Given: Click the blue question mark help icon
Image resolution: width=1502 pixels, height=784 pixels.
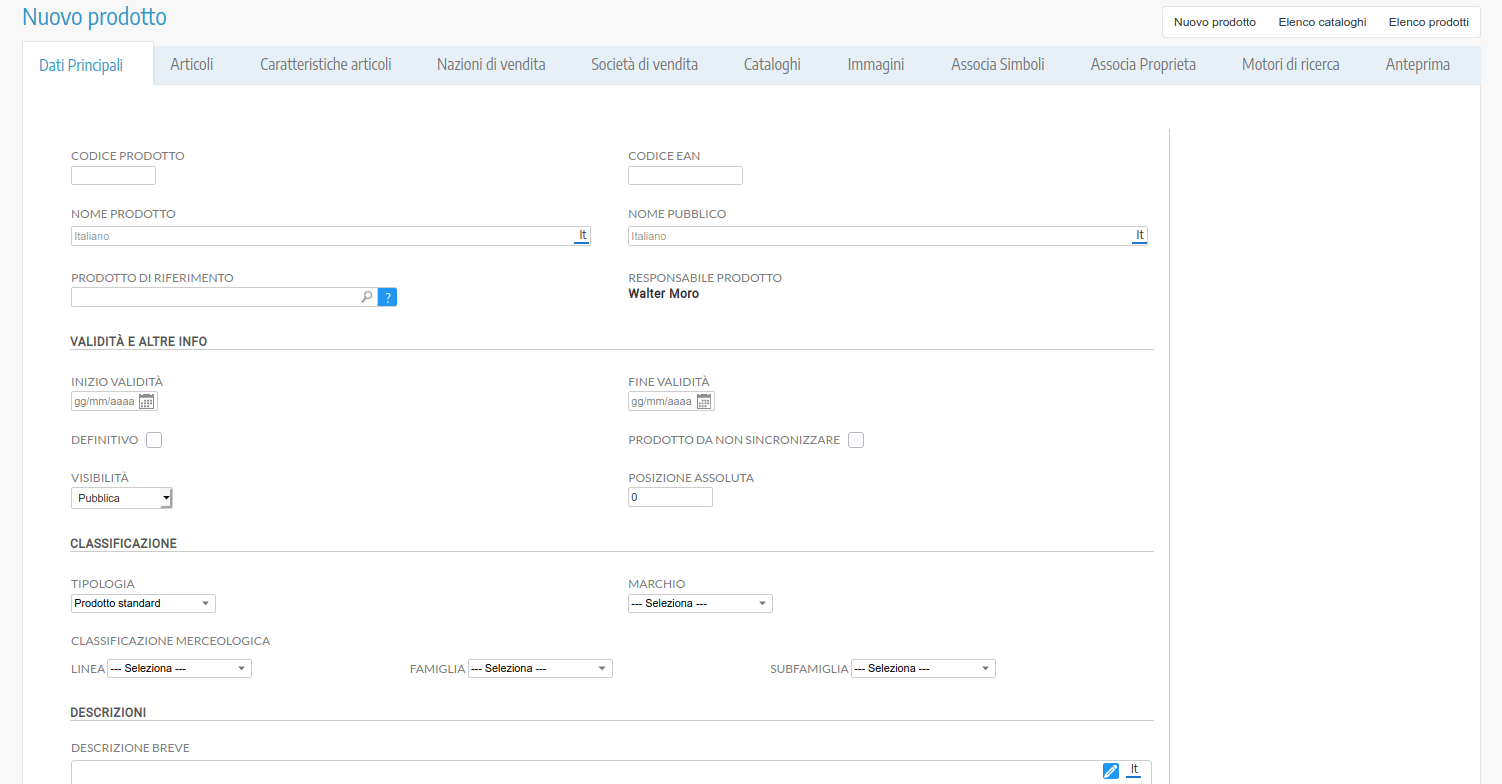Looking at the screenshot, I should click(x=387, y=297).
